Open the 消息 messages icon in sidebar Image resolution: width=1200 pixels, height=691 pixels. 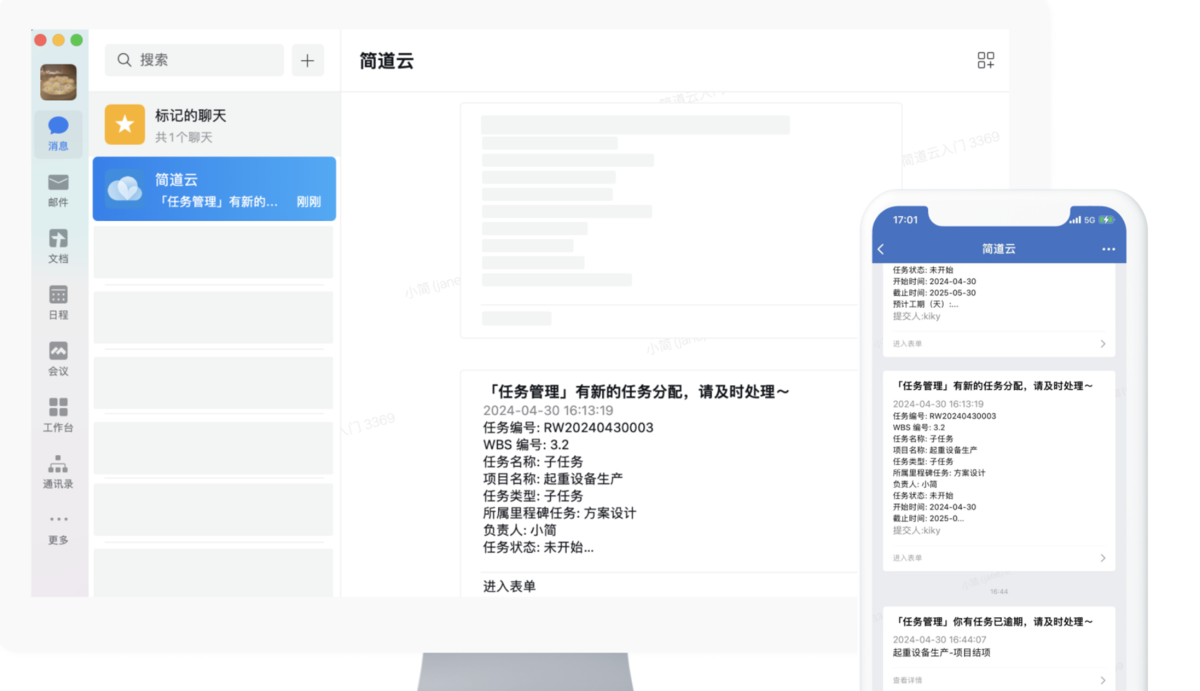tap(58, 126)
